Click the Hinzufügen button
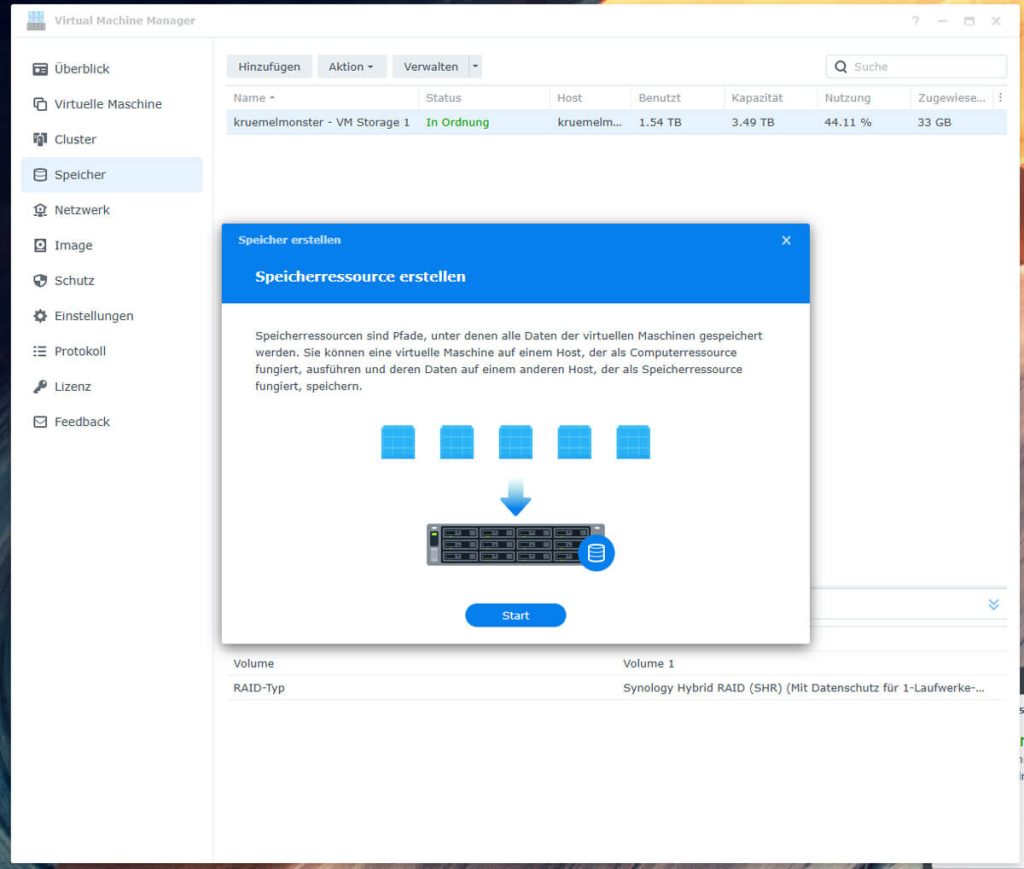This screenshot has height=869, width=1024. point(269,67)
